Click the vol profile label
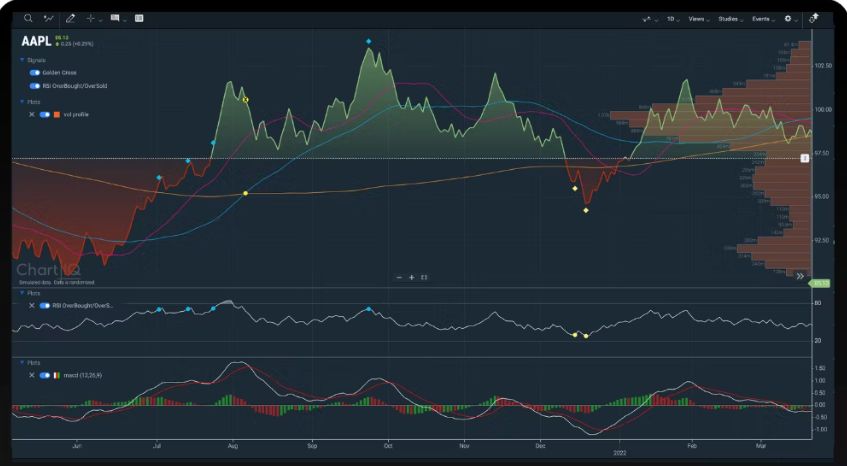The image size is (847, 466). [76, 114]
